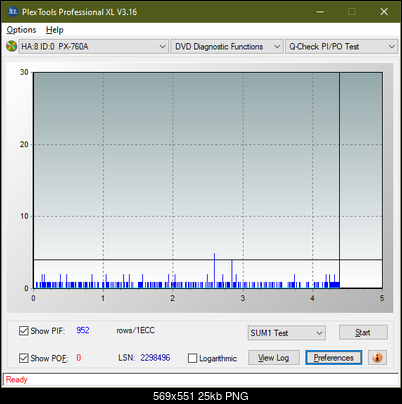The height and width of the screenshot is (404, 402).
Task: Click the tallest blue PIF spike in the graph
Action: click(x=214, y=270)
